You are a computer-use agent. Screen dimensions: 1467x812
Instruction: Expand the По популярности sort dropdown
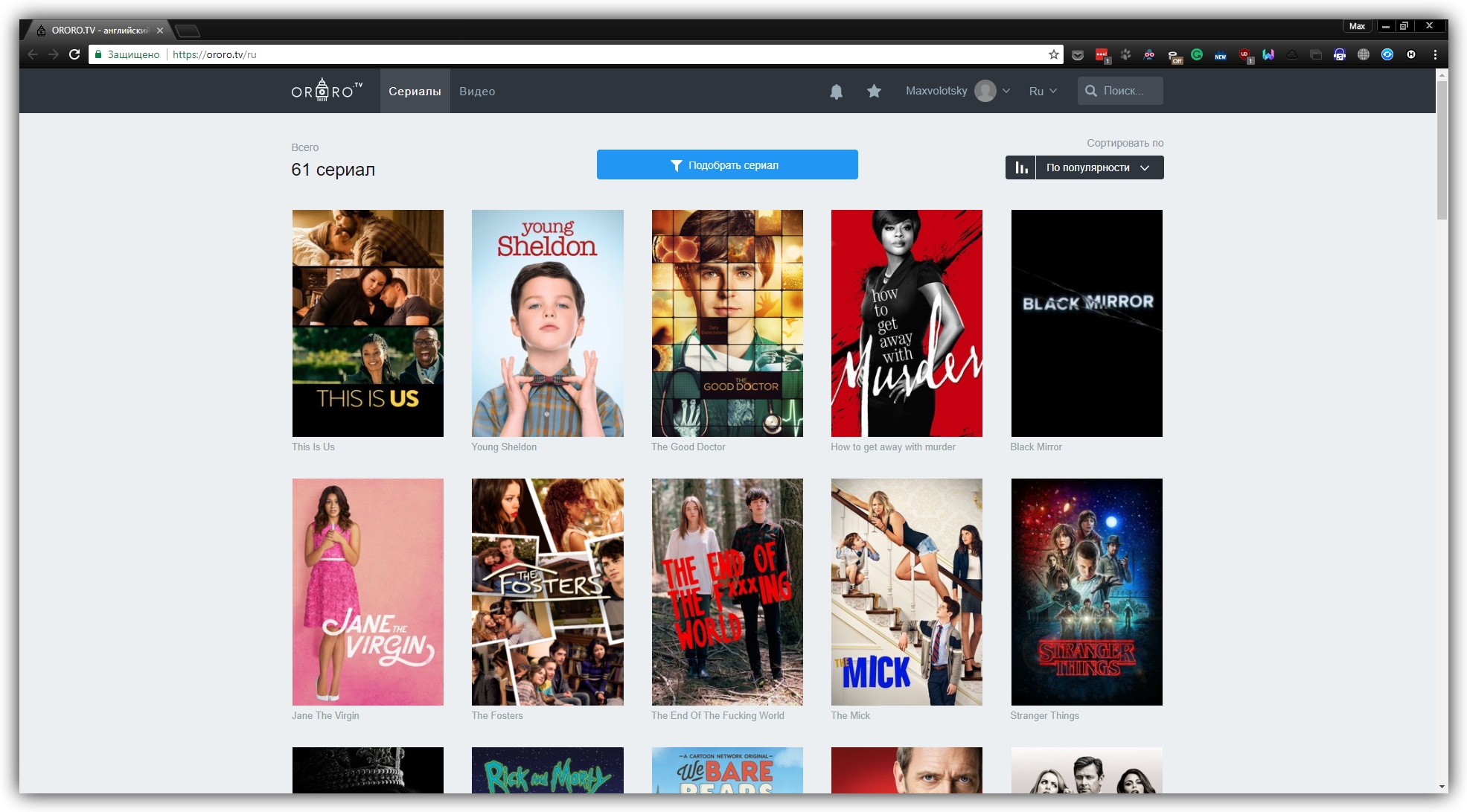(x=1099, y=167)
